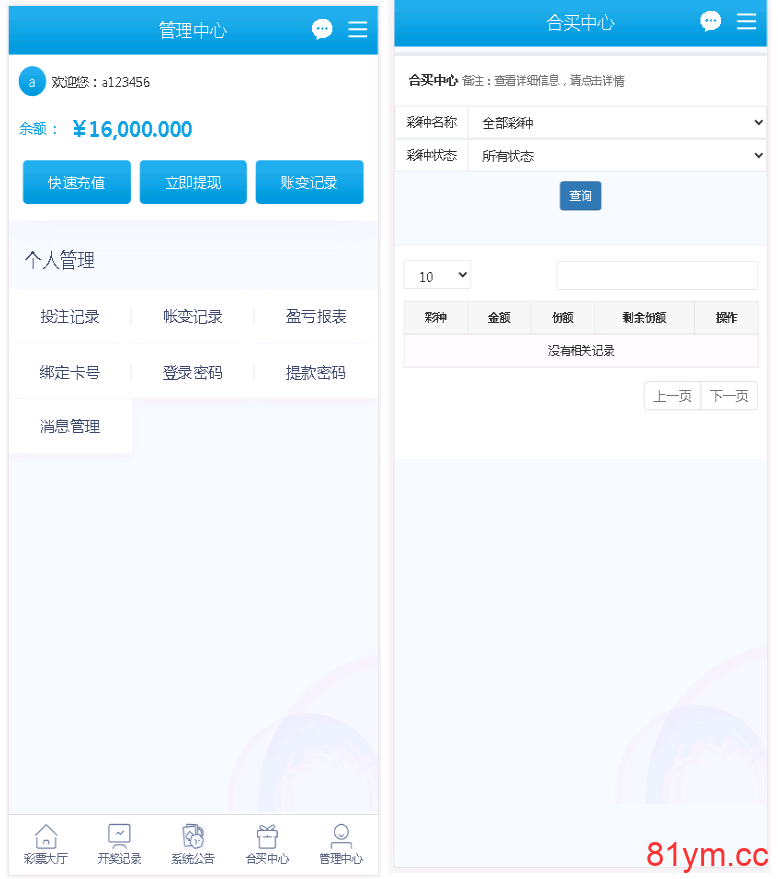Click the table search input field
778x879 pixels.
(657, 275)
